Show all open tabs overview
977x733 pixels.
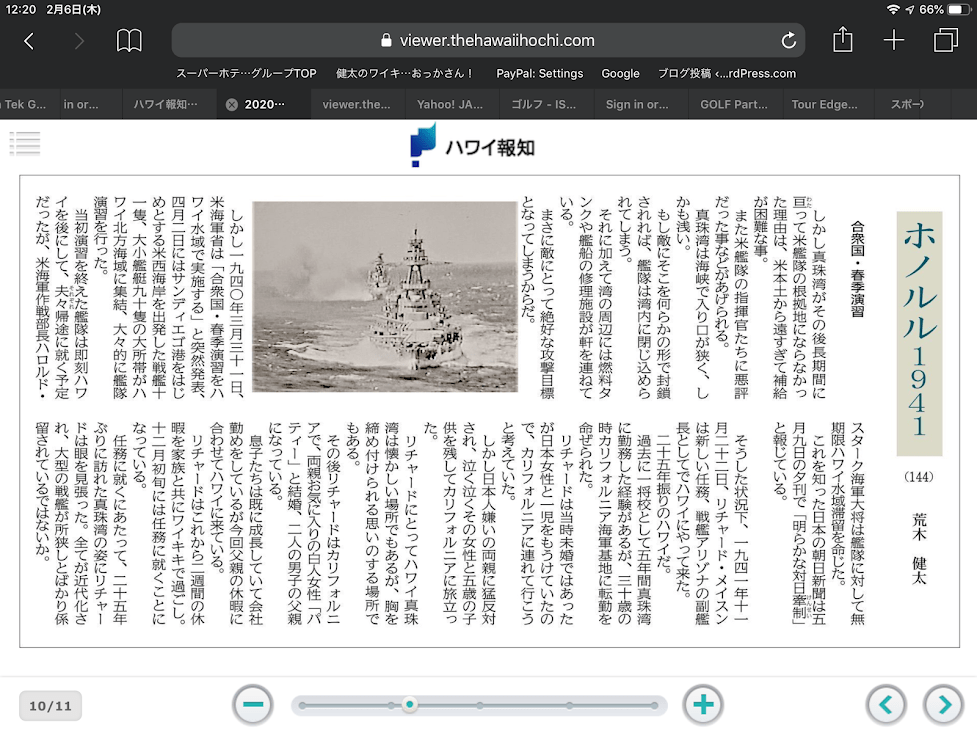click(945, 41)
